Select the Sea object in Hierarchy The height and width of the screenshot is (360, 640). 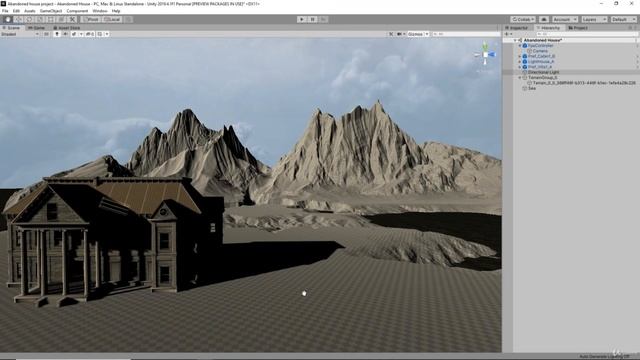[531, 88]
